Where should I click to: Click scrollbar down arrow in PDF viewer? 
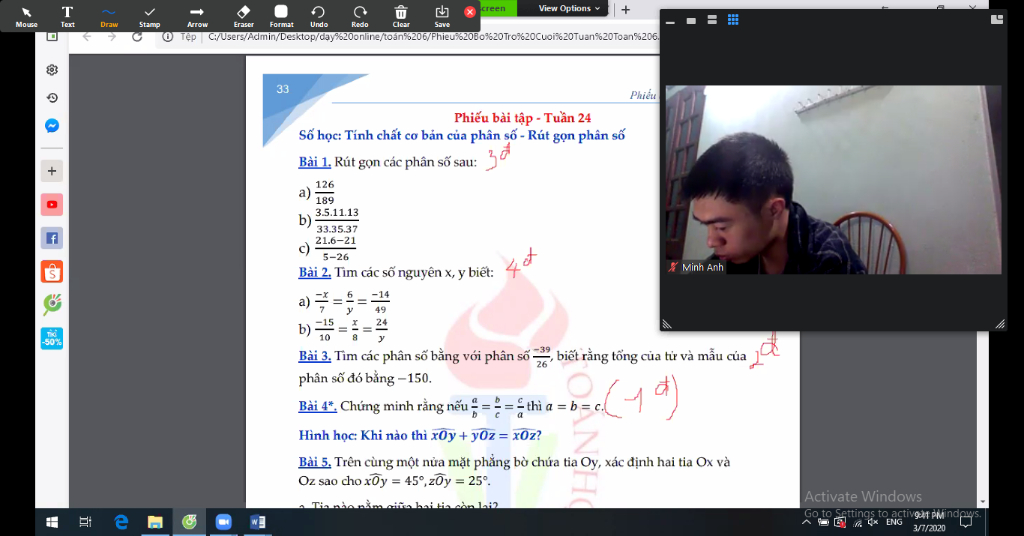[982, 502]
